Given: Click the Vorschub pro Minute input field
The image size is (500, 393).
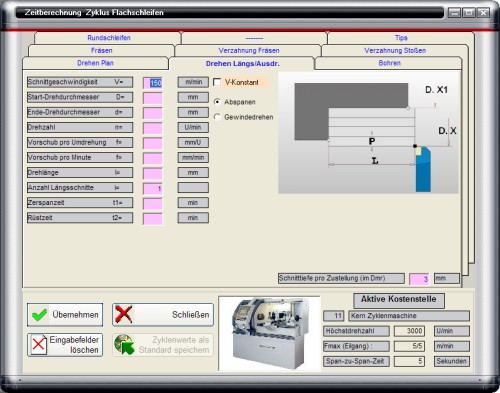Looking at the screenshot, I should [153, 158].
